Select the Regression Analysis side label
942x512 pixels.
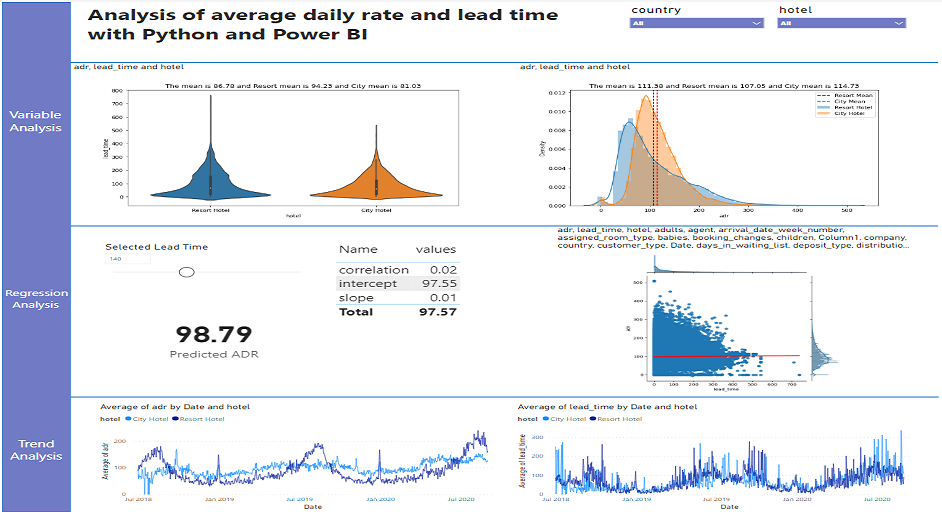(x=36, y=299)
